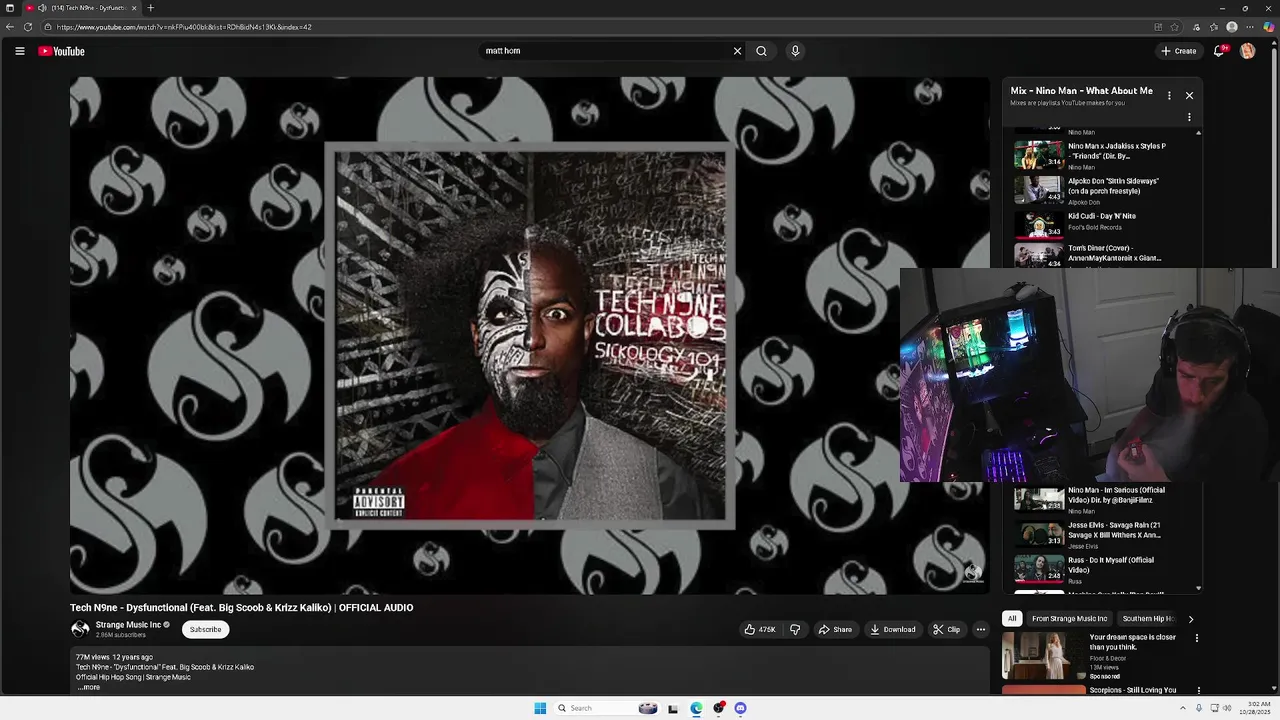Like the video with thumbs up
1280x720 pixels.
coord(760,629)
